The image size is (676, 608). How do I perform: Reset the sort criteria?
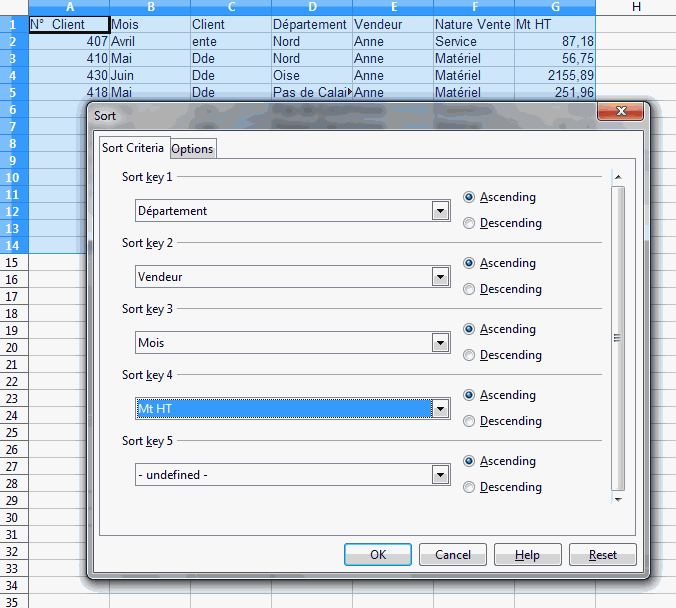[x=602, y=555]
